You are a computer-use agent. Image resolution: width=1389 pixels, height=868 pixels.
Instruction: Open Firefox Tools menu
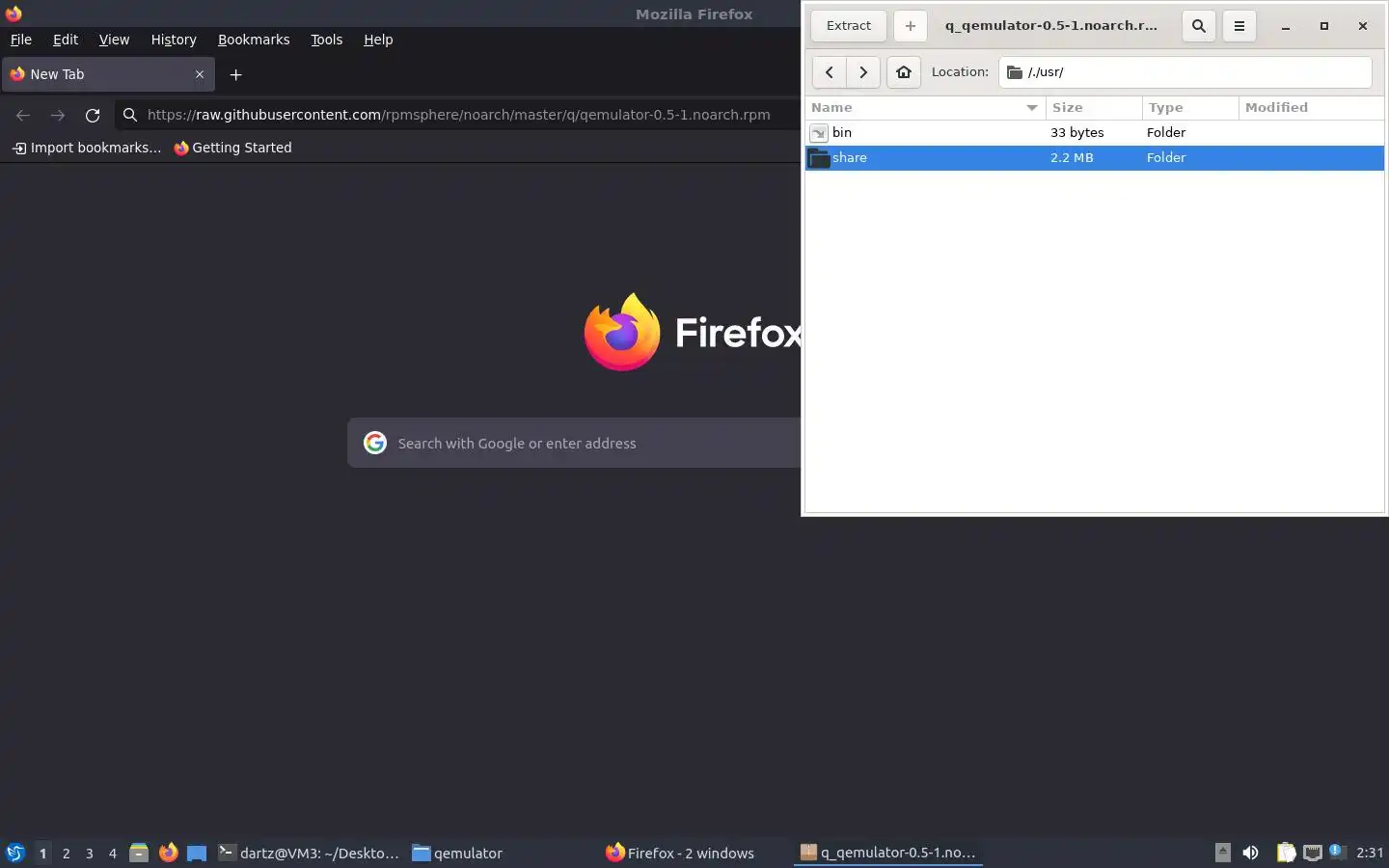326,40
